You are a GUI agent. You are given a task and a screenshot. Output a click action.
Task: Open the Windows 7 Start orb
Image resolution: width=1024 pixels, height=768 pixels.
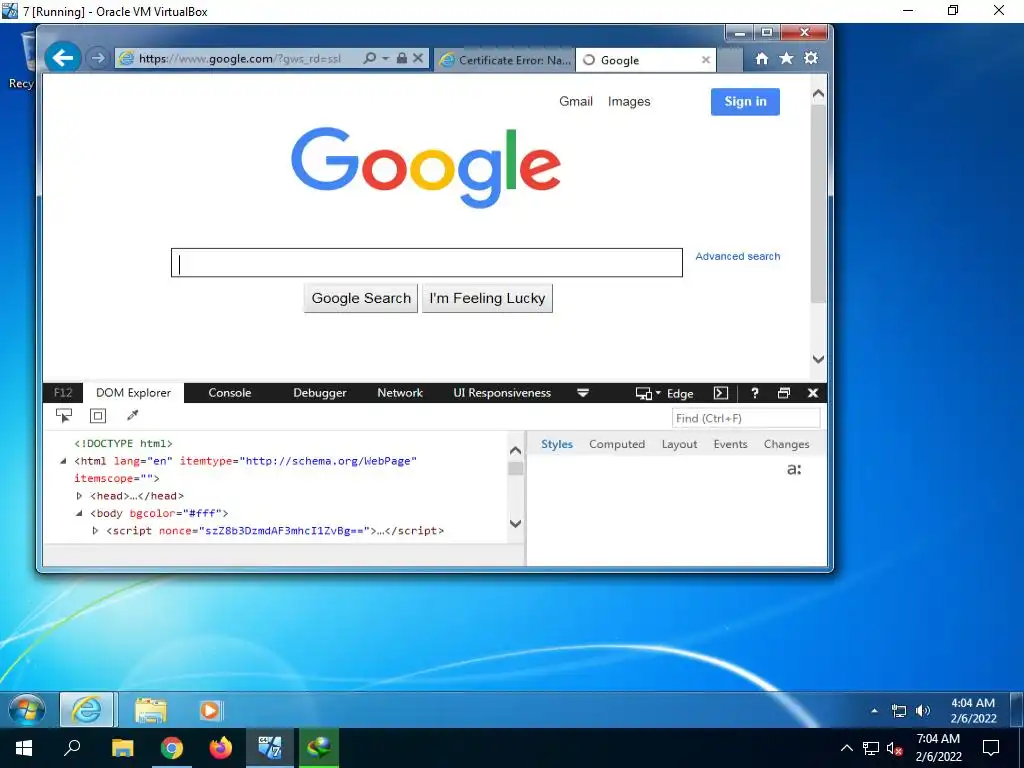point(27,710)
